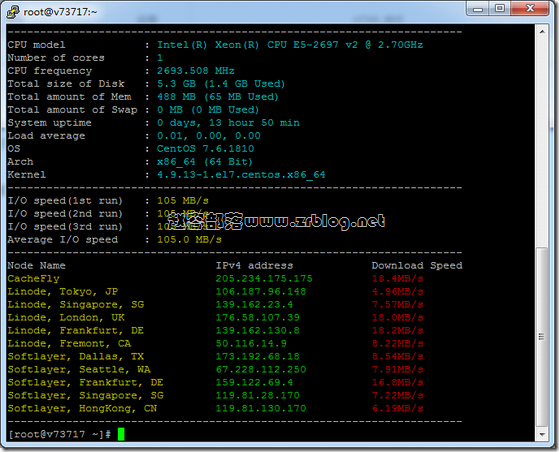Viewport: 559px width, 452px height.
Task: Click the scrollbar up arrow
Action: [542, 32]
